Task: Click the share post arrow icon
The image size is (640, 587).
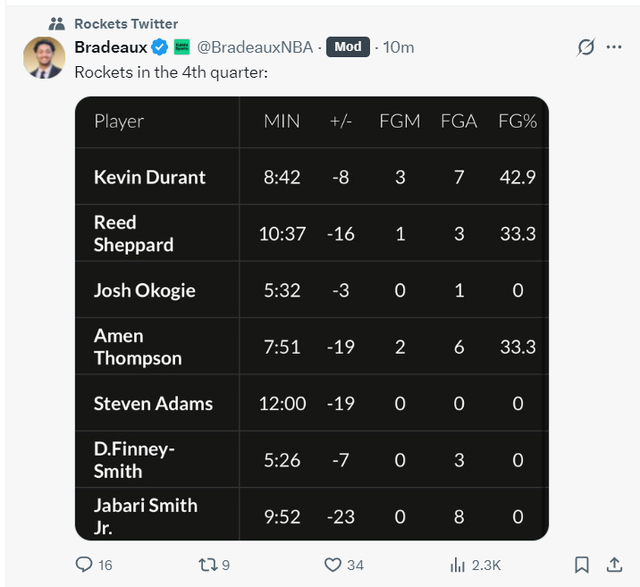Action: tap(614, 565)
